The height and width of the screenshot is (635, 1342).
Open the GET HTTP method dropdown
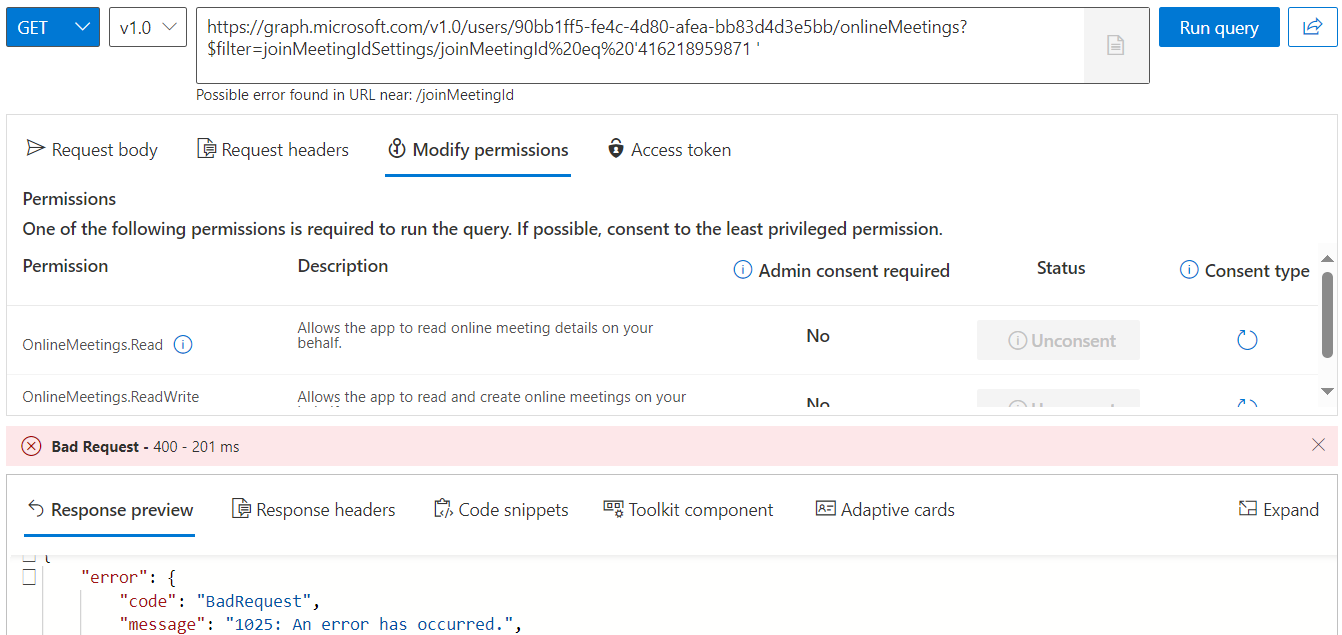[53, 27]
